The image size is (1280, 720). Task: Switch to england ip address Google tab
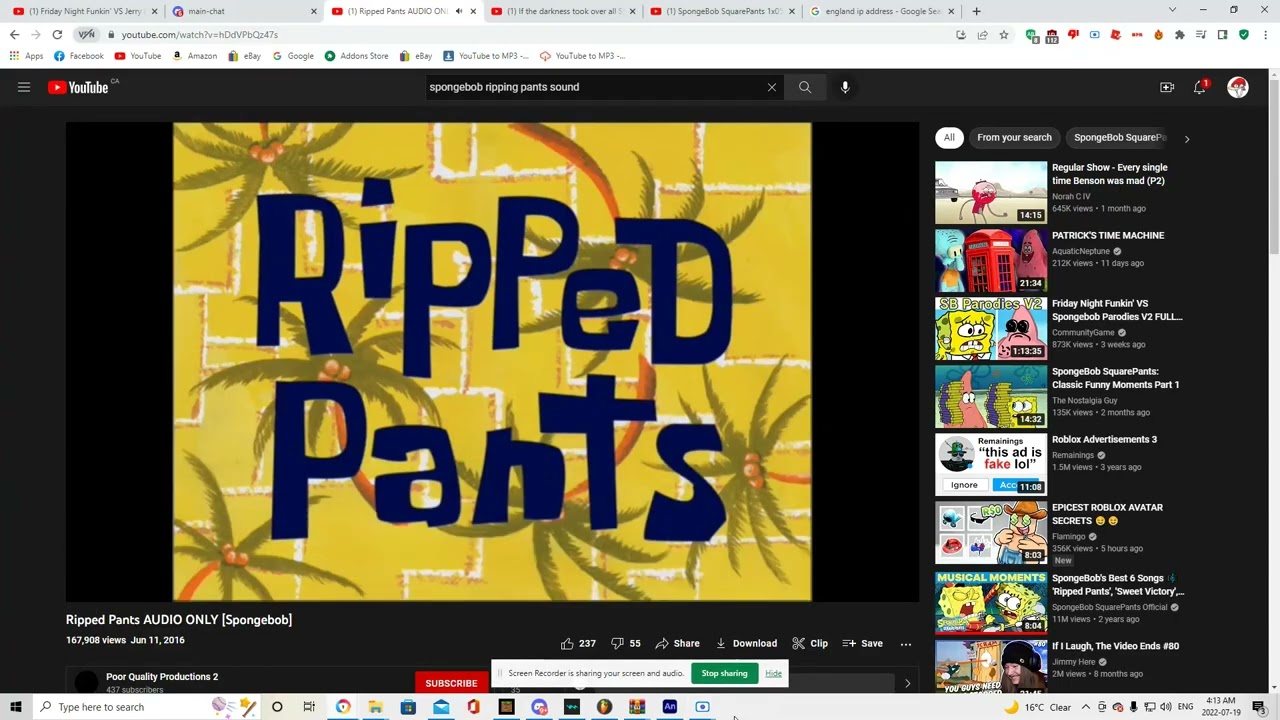880,11
